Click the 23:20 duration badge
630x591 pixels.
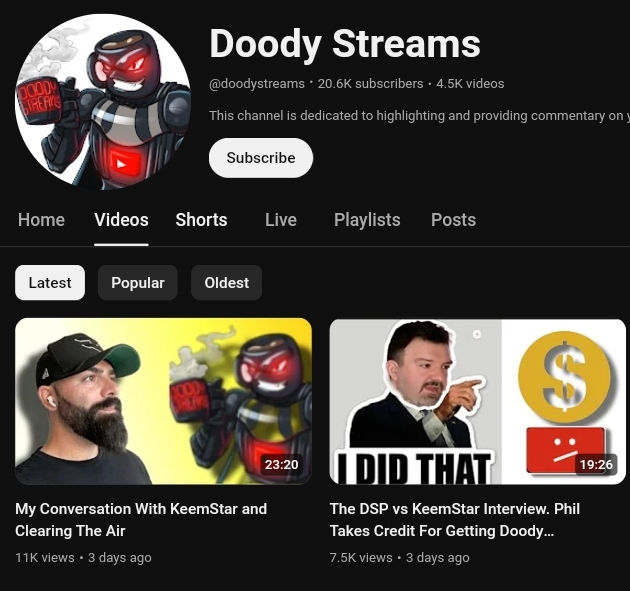[282, 464]
